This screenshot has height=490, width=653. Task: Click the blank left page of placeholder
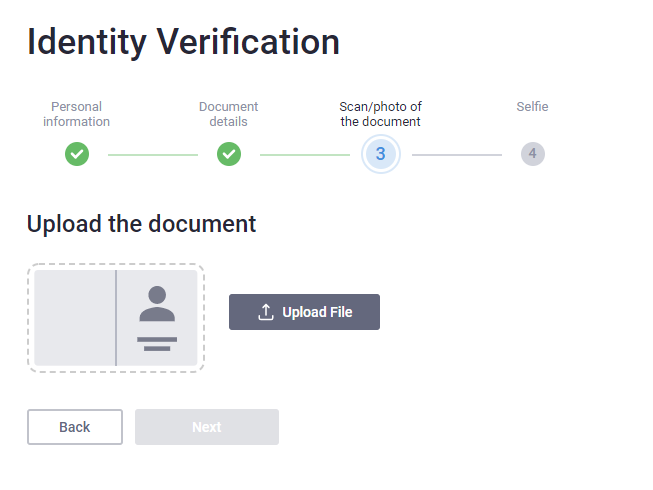coord(75,318)
